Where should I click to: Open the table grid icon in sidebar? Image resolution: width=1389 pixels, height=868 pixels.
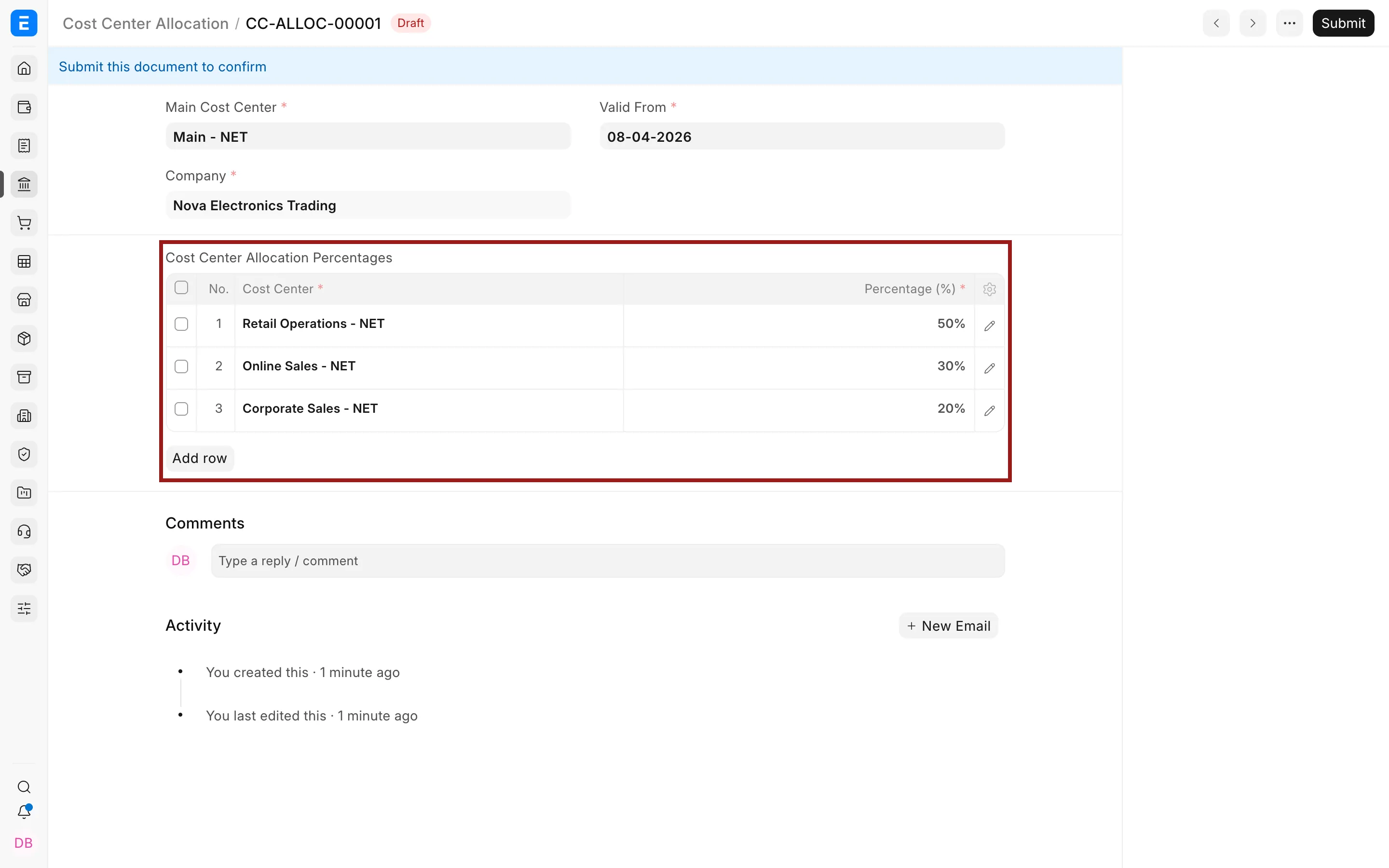(x=24, y=262)
